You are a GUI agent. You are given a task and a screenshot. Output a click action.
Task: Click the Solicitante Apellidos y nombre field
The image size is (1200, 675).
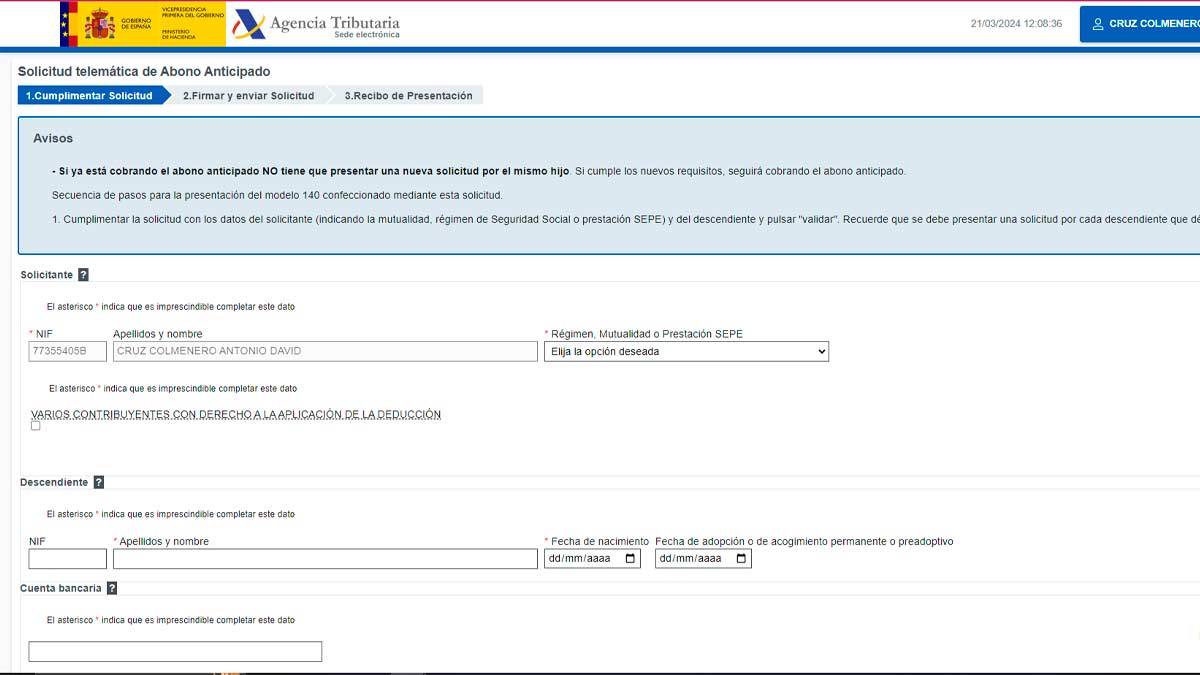[325, 351]
